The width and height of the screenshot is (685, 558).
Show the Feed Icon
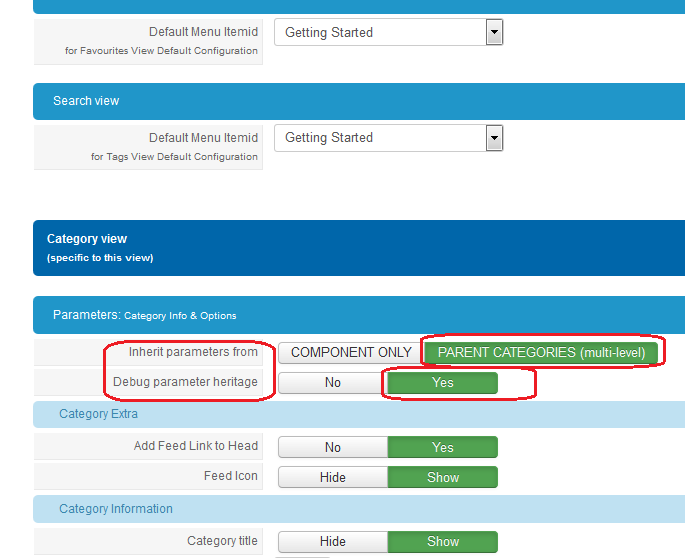(x=442, y=478)
